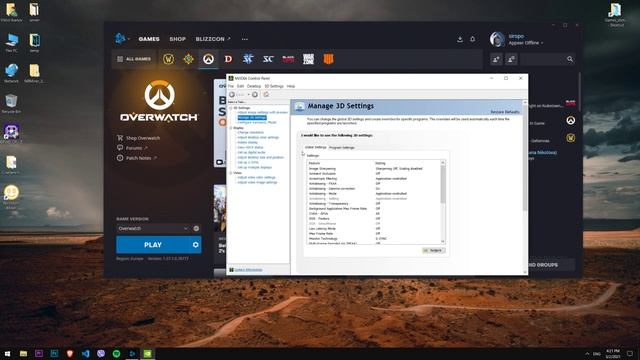Open the System Information link
Image resolution: width=640 pixels, height=360 pixels.
pyautogui.click(x=248, y=270)
